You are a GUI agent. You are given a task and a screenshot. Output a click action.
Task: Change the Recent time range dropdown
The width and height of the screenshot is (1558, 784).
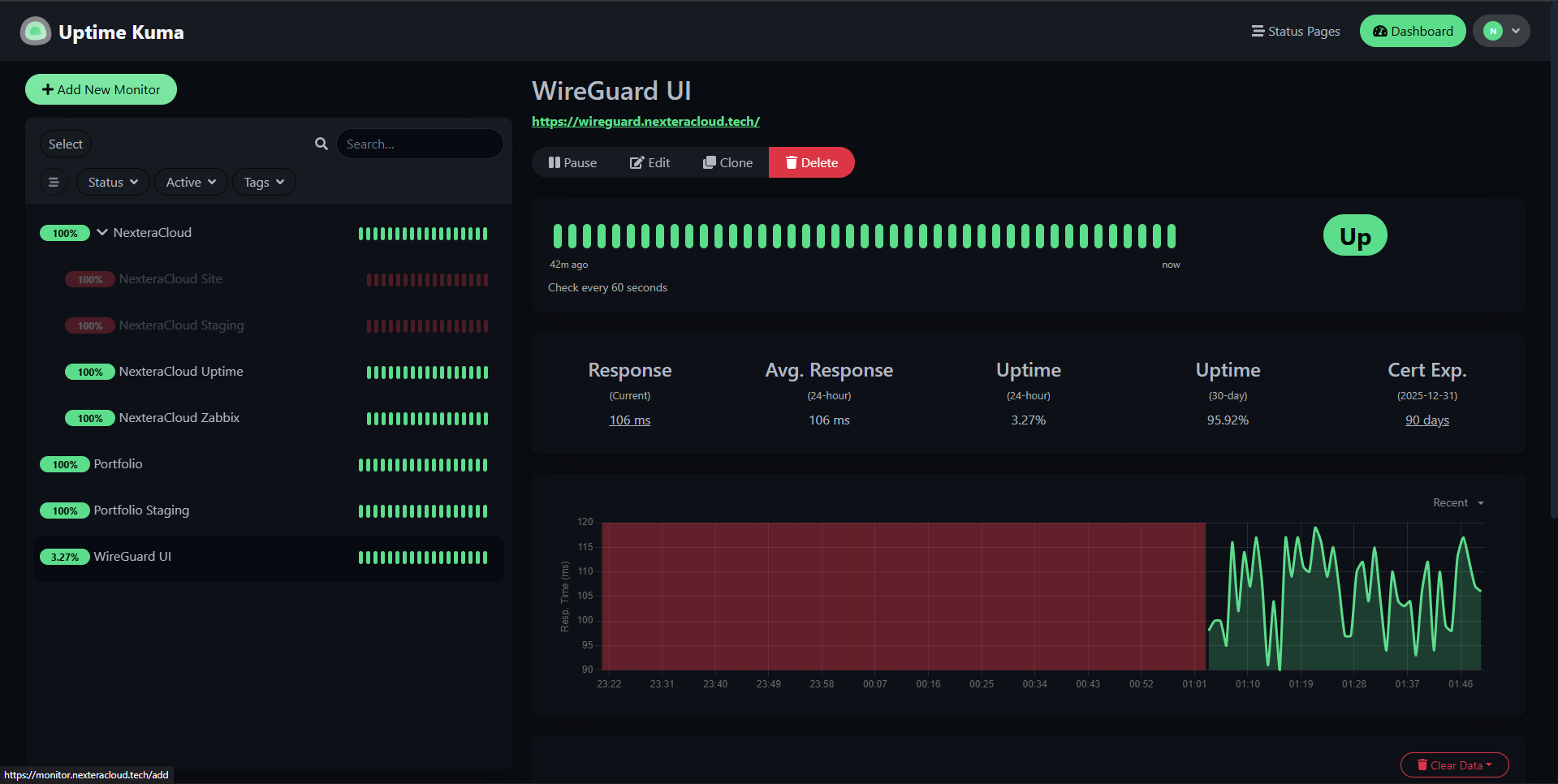[x=1457, y=502]
